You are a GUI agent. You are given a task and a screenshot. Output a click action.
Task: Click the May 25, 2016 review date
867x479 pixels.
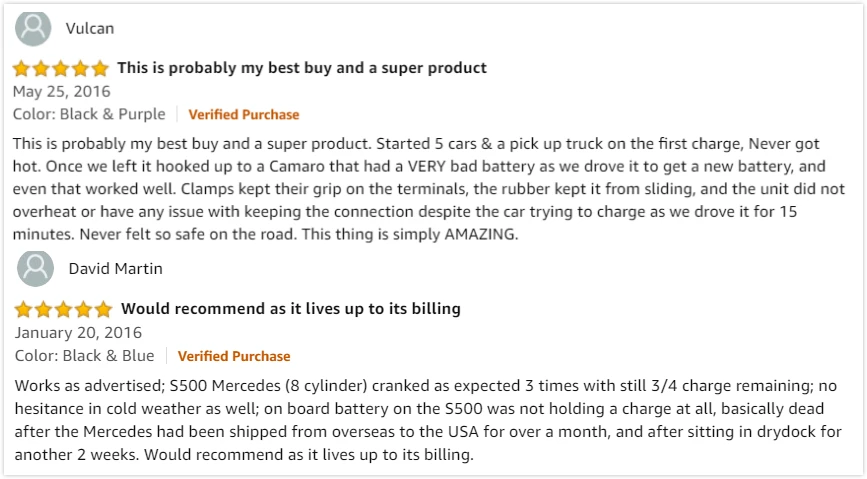coord(61,91)
